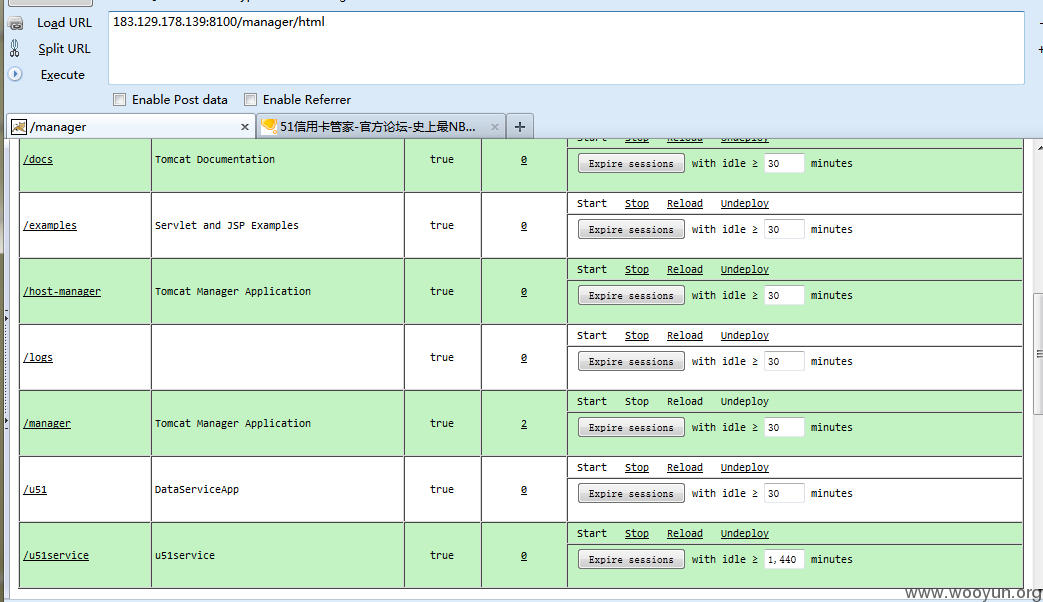Viewport: 1043px width, 602px height.
Task: Click Load URL label
Action: [x=65, y=23]
